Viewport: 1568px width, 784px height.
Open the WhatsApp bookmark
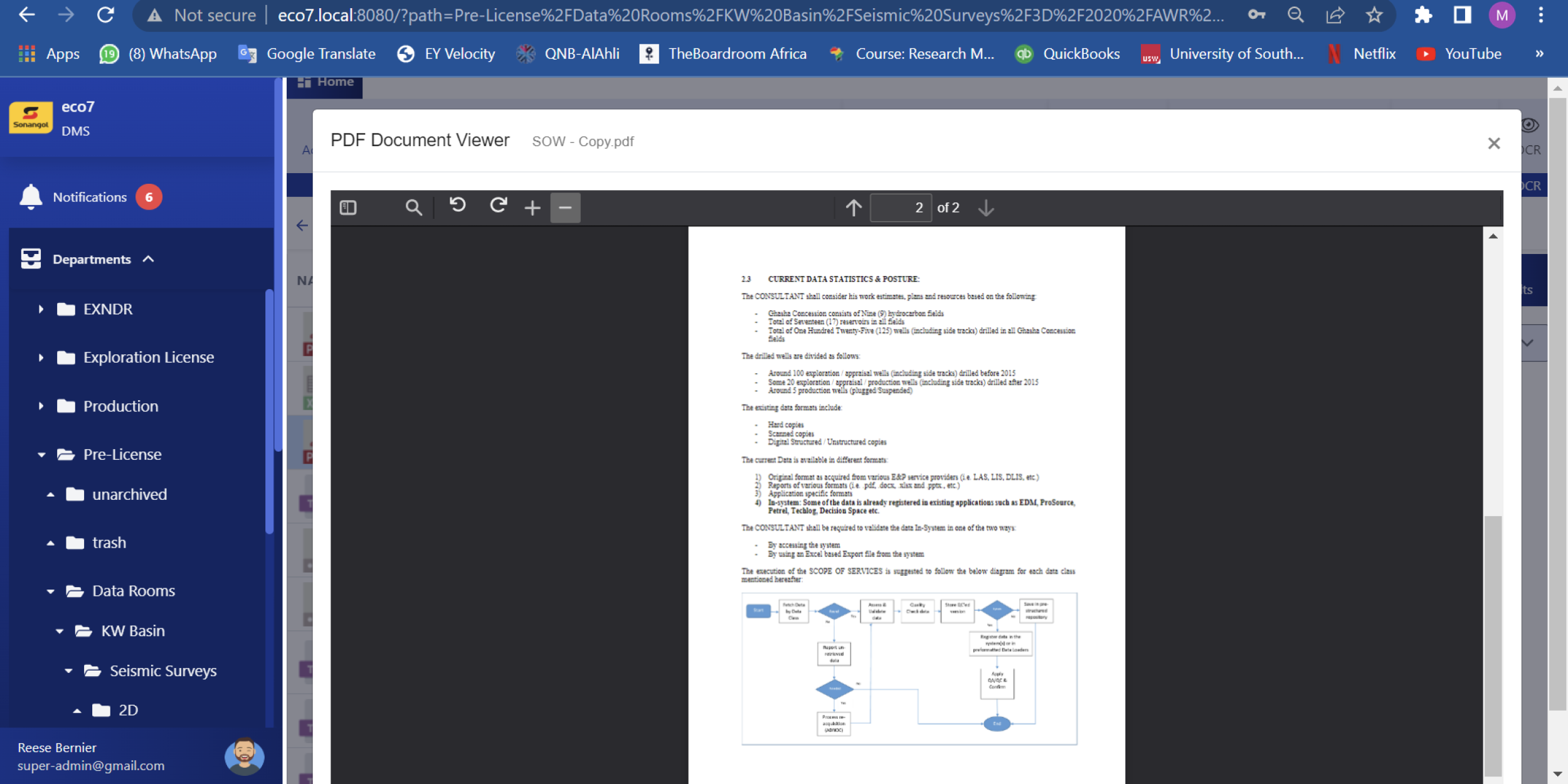[158, 54]
